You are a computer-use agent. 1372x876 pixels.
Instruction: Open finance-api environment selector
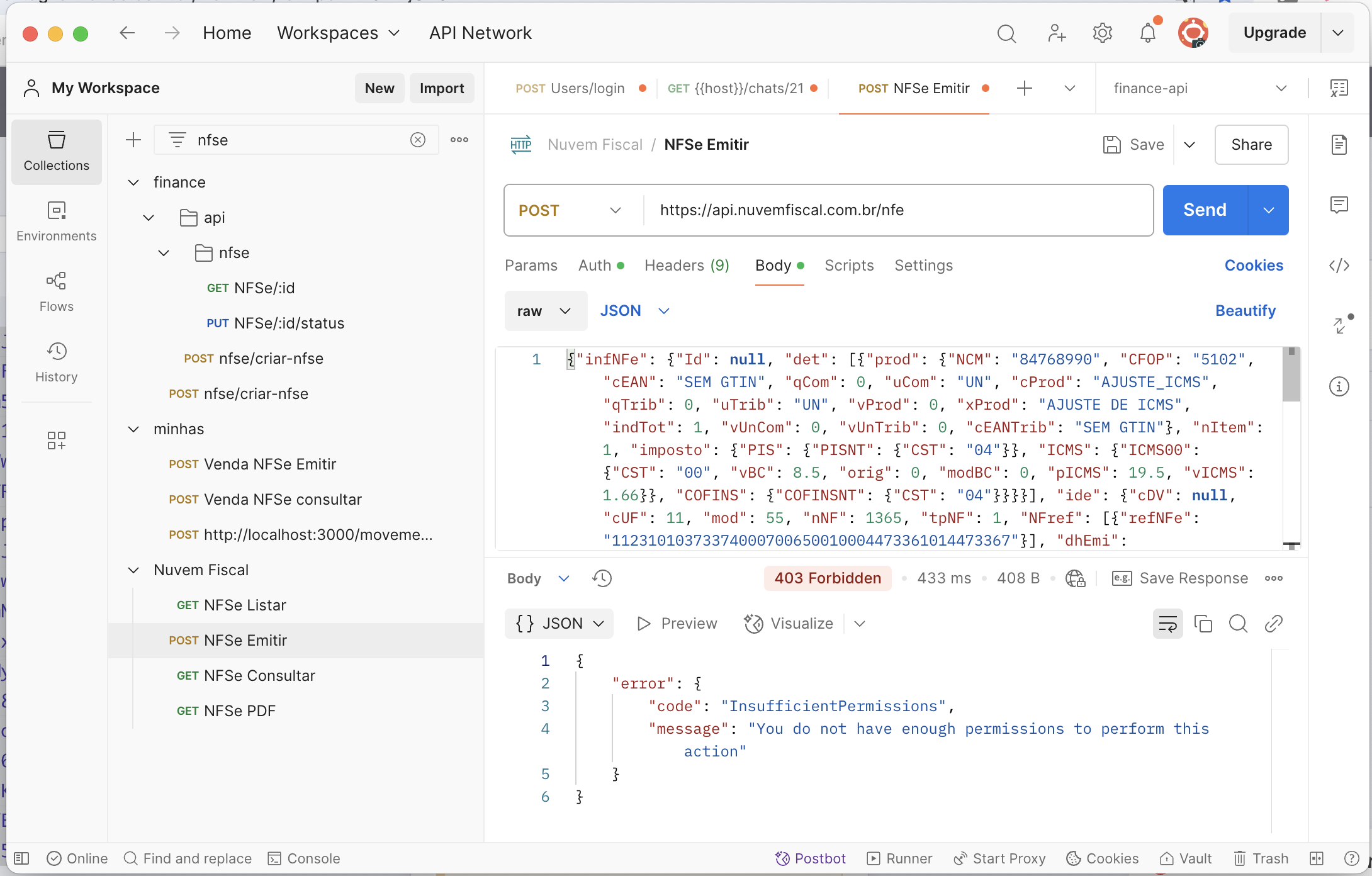1200,89
